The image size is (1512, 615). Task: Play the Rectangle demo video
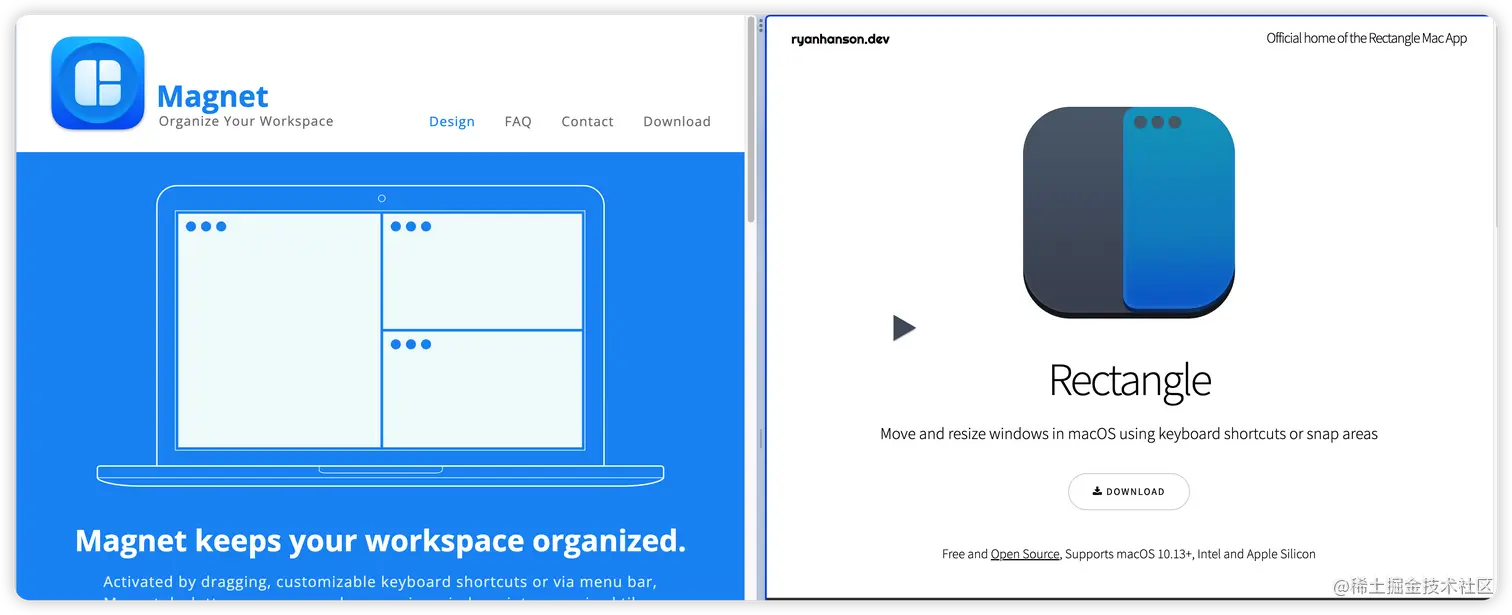(x=904, y=327)
